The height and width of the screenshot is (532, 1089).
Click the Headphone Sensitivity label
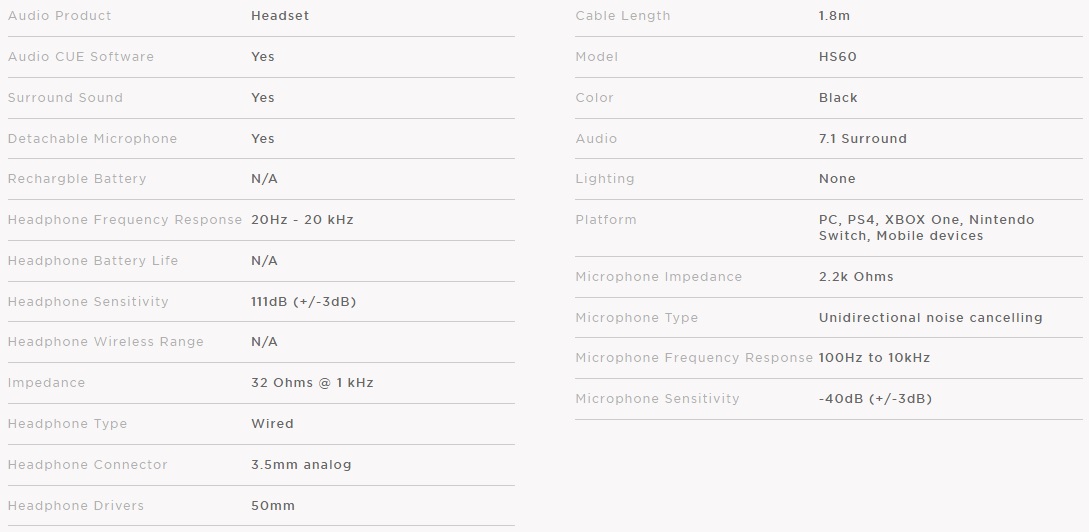(88, 302)
